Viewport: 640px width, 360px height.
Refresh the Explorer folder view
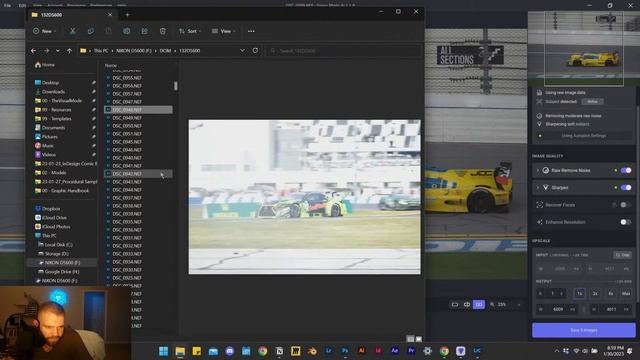(x=255, y=51)
